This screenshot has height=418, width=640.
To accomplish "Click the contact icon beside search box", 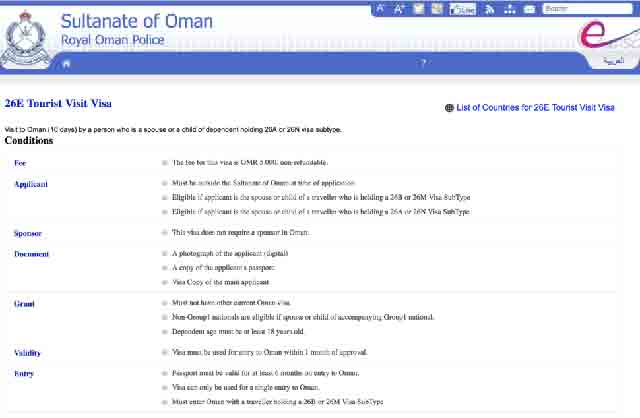I will [x=529, y=9].
